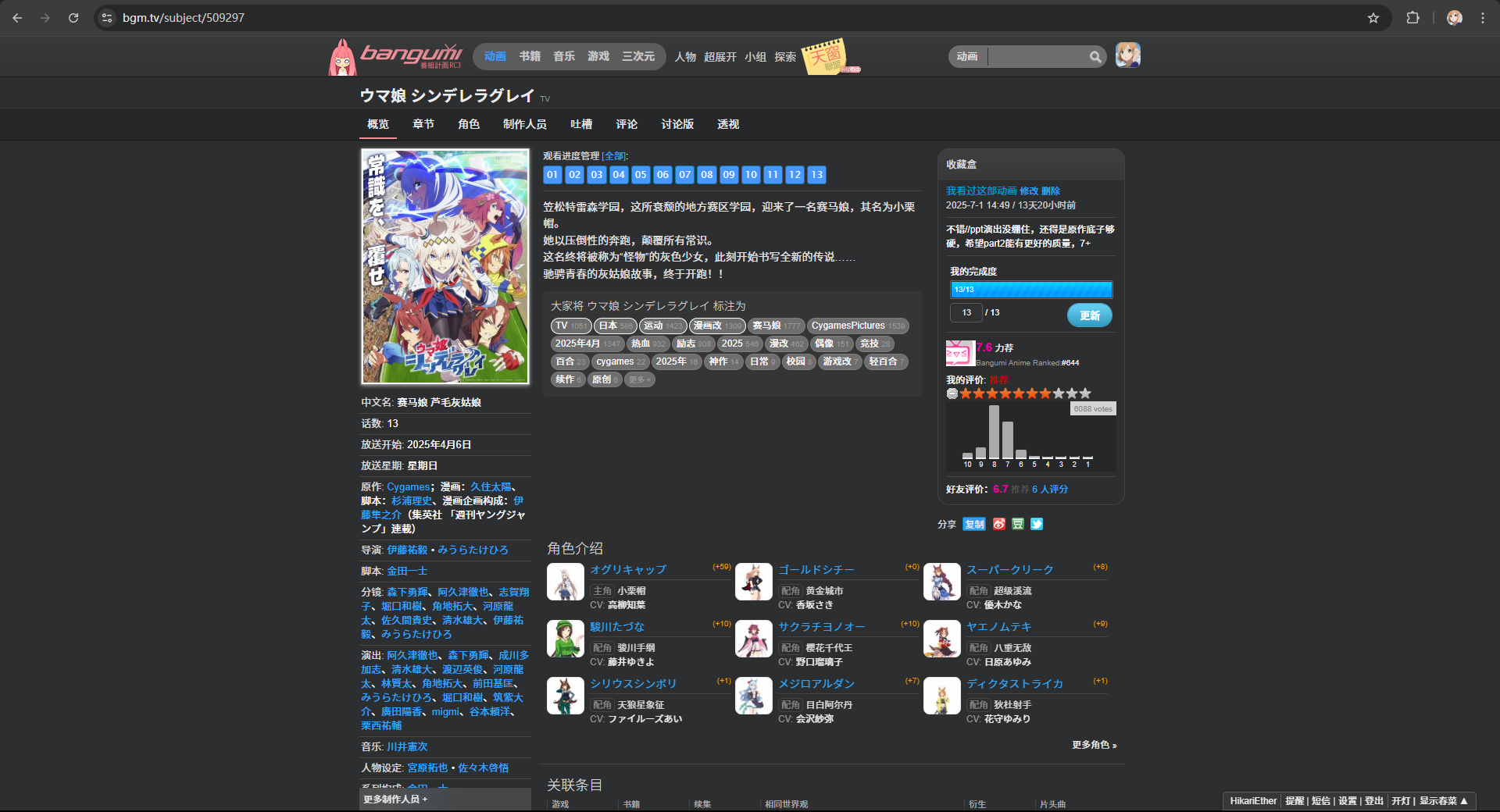1500x812 pixels.
Task: Open the user avatar in the header
Action: point(1127,55)
